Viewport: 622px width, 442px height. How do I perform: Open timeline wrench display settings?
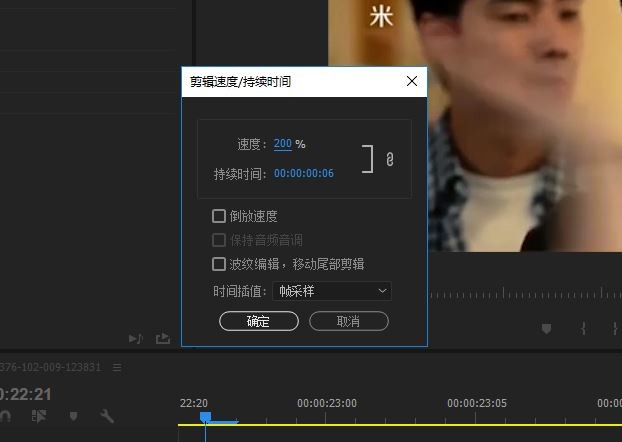[107, 416]
